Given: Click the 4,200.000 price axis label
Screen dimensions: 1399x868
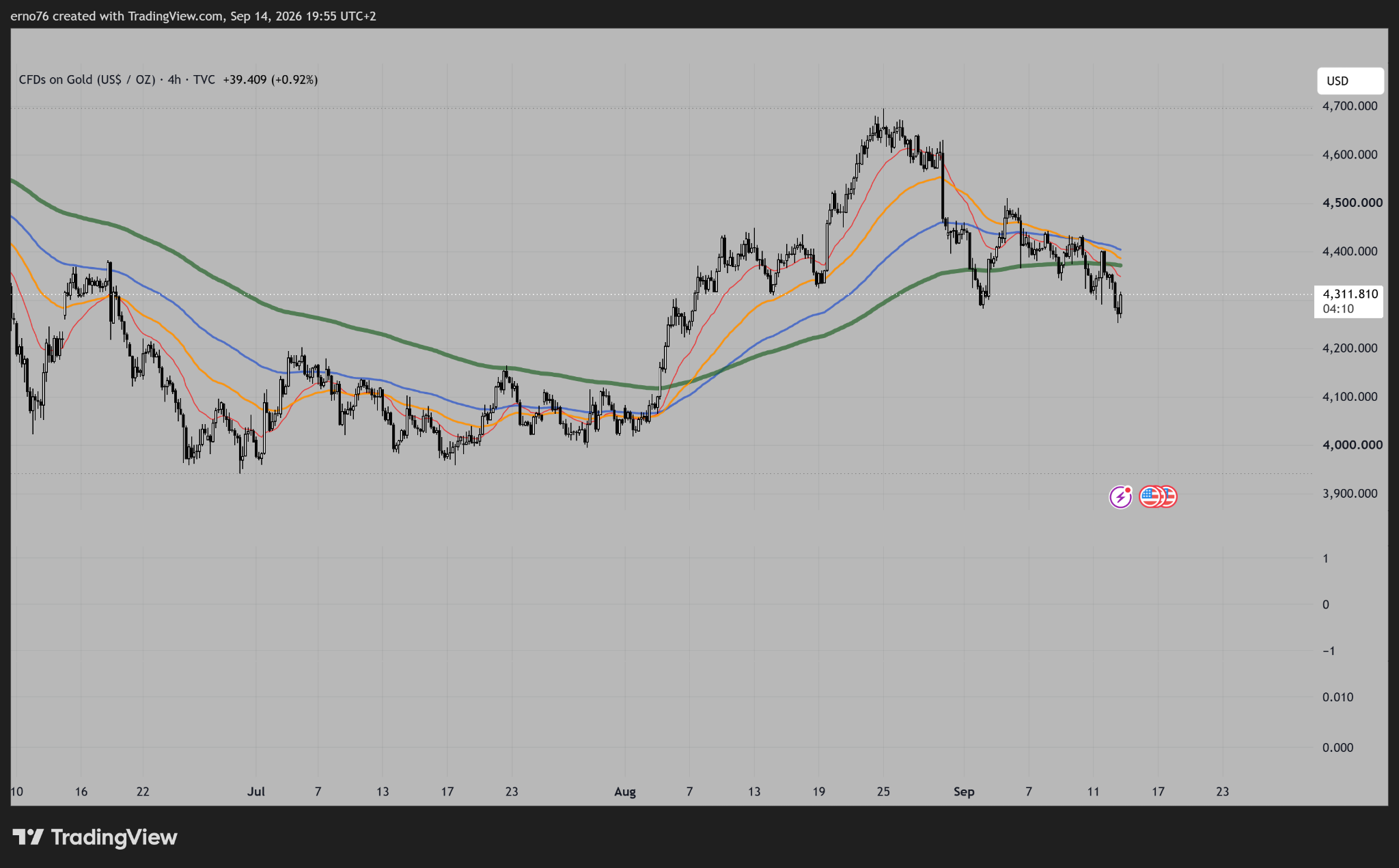Looking at the screenshot, I should click(1350, 348).
